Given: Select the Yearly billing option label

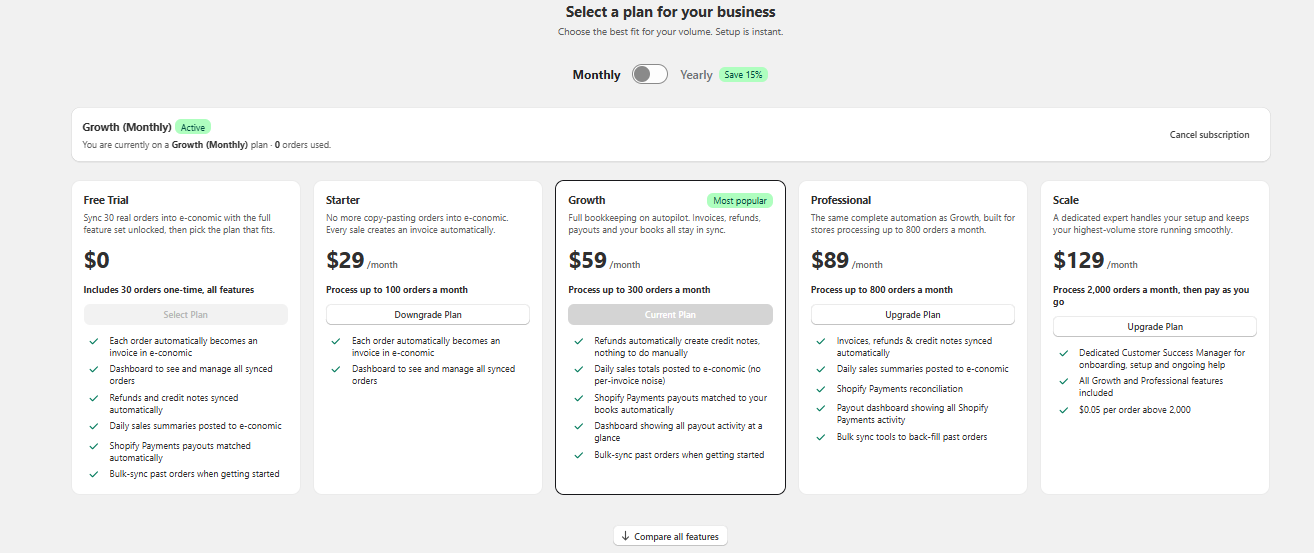Looking at the screenshot, I should coord(696,75).
